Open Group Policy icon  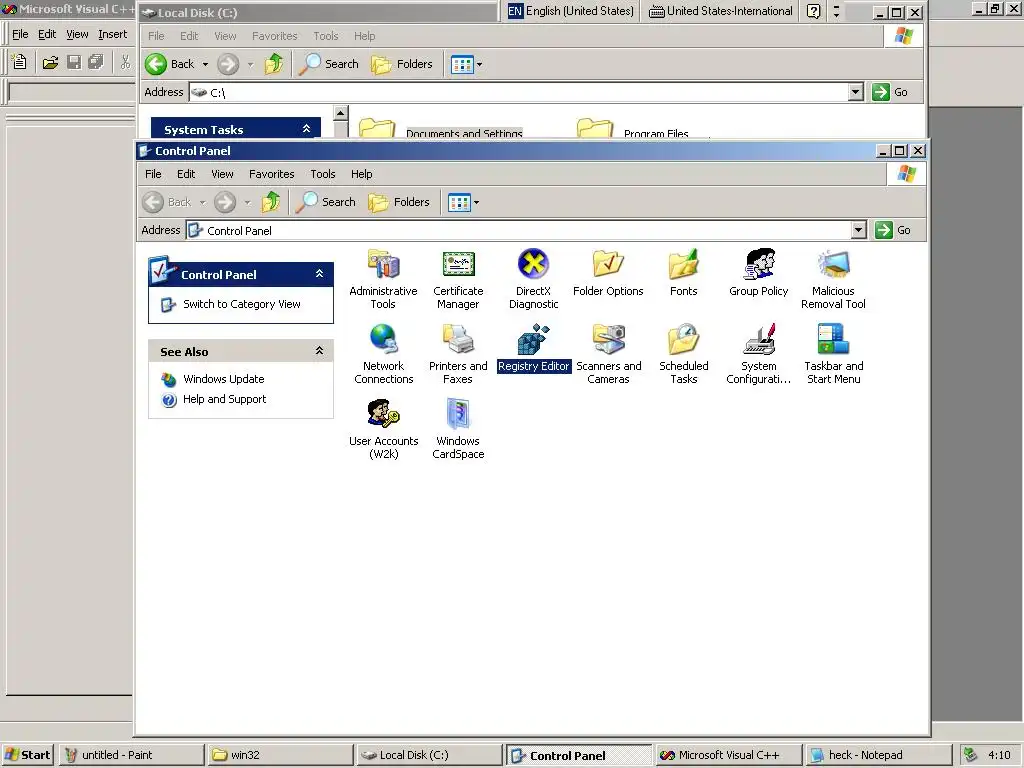(759, 264)
